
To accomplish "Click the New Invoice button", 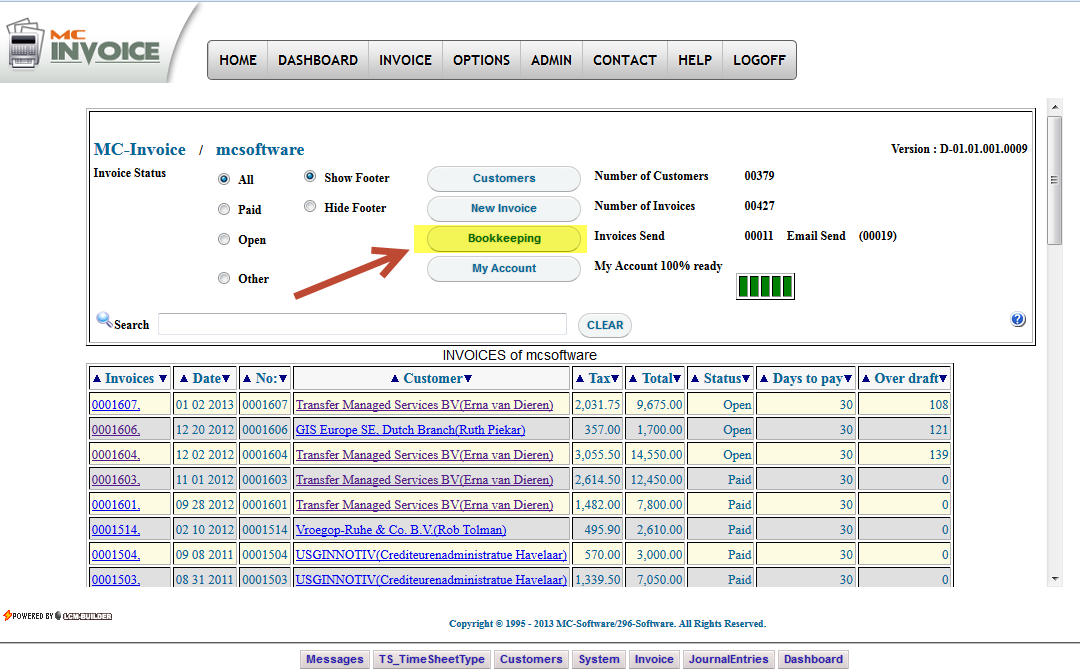I will coord(504,209).
